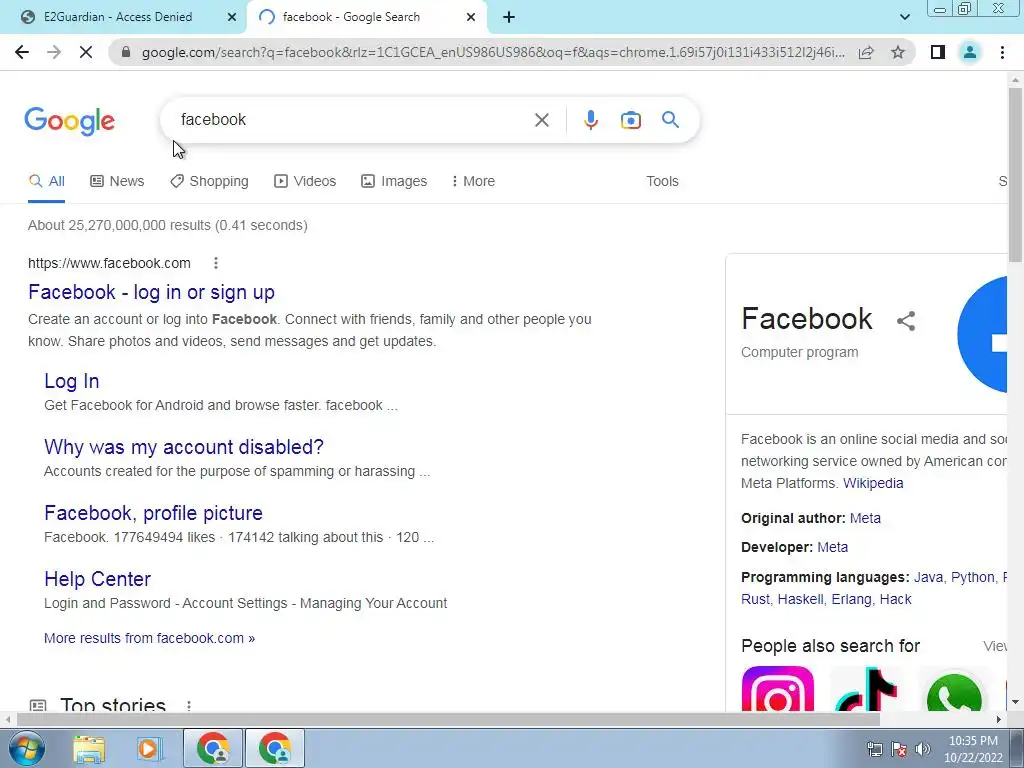Close the facebook Google Search tab
Screen dimensions: 1024x768
pyautogui.click(x=471, y=17)
